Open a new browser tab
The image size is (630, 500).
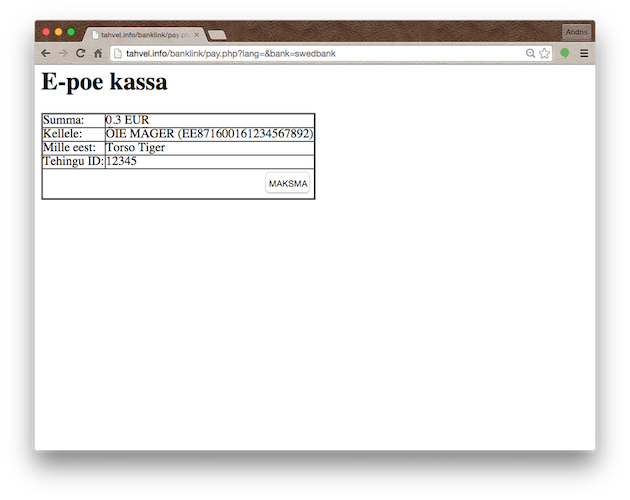217,35
